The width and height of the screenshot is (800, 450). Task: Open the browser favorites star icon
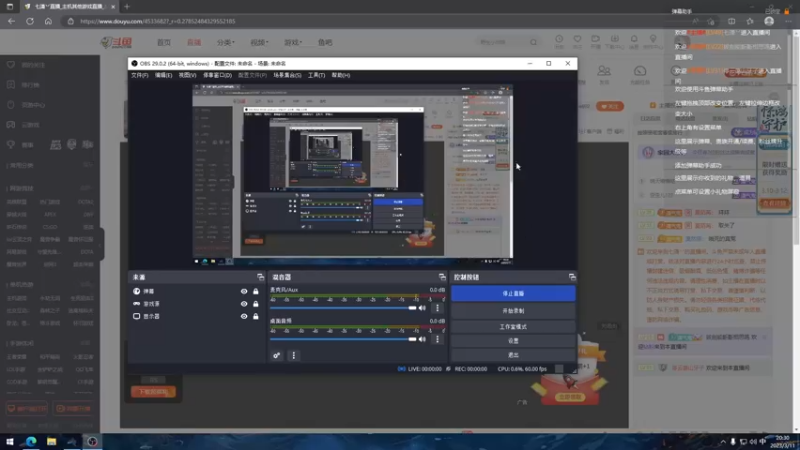tap(750, 21)
